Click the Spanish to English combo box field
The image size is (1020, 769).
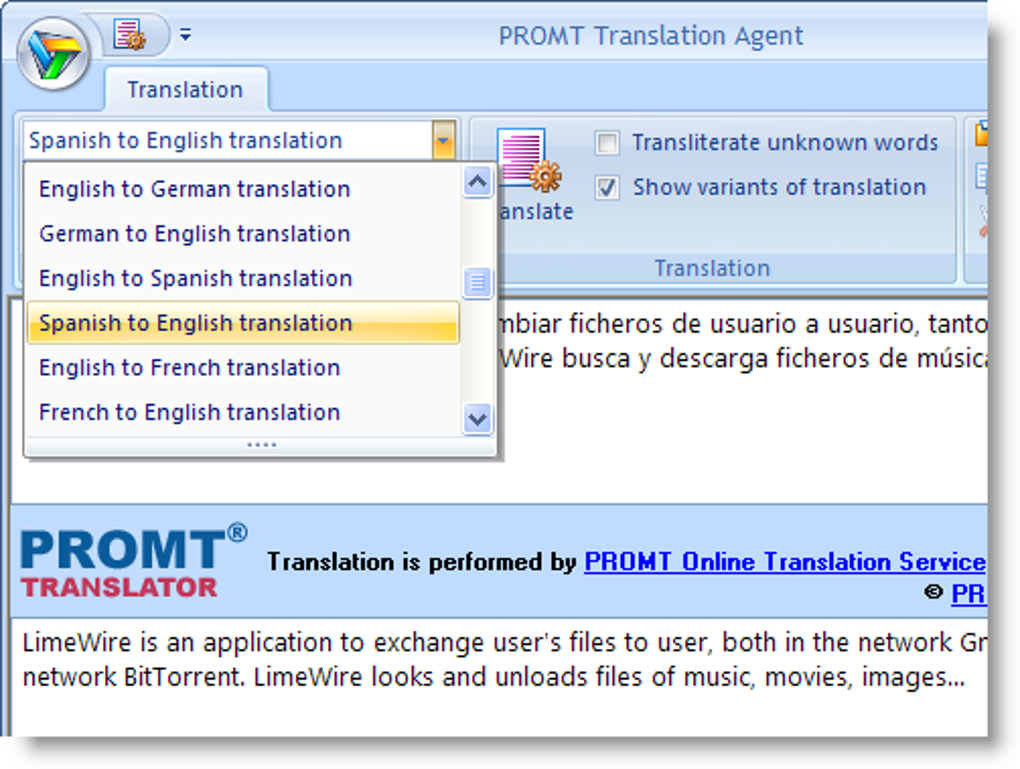tap(228, 141)
